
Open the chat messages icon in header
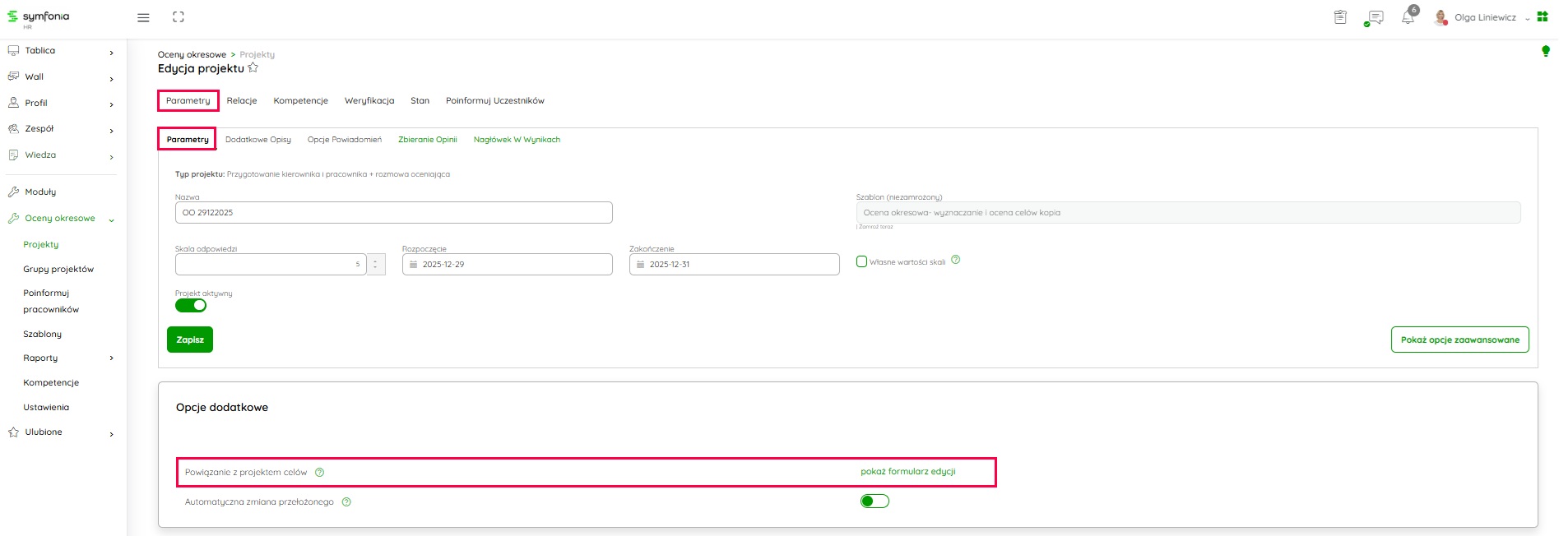coord(1374,17)
